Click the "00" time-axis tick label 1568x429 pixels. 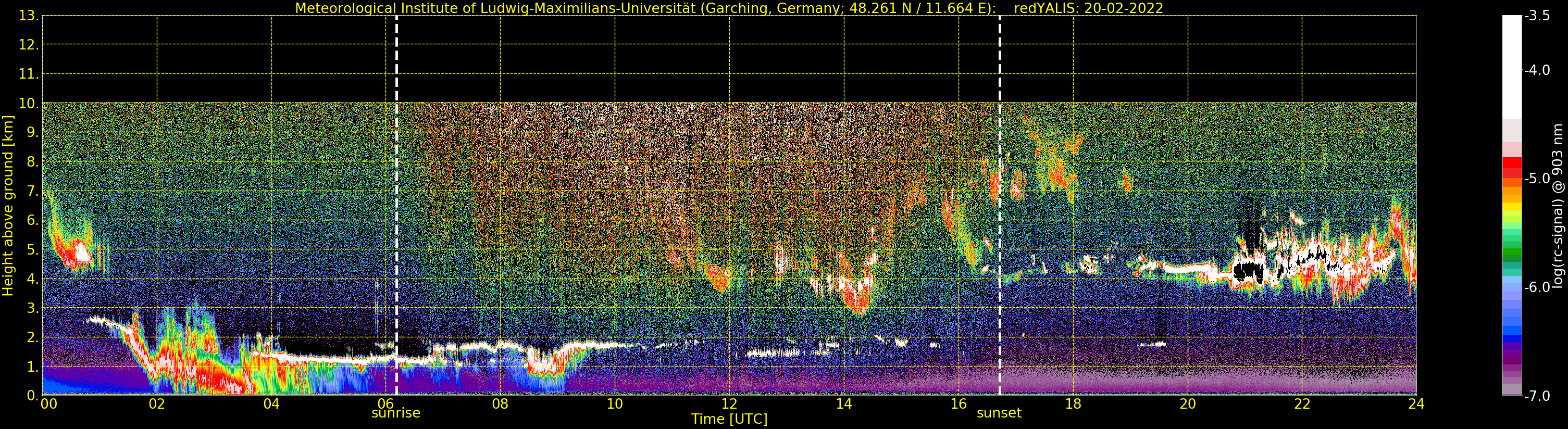point(48,403)
